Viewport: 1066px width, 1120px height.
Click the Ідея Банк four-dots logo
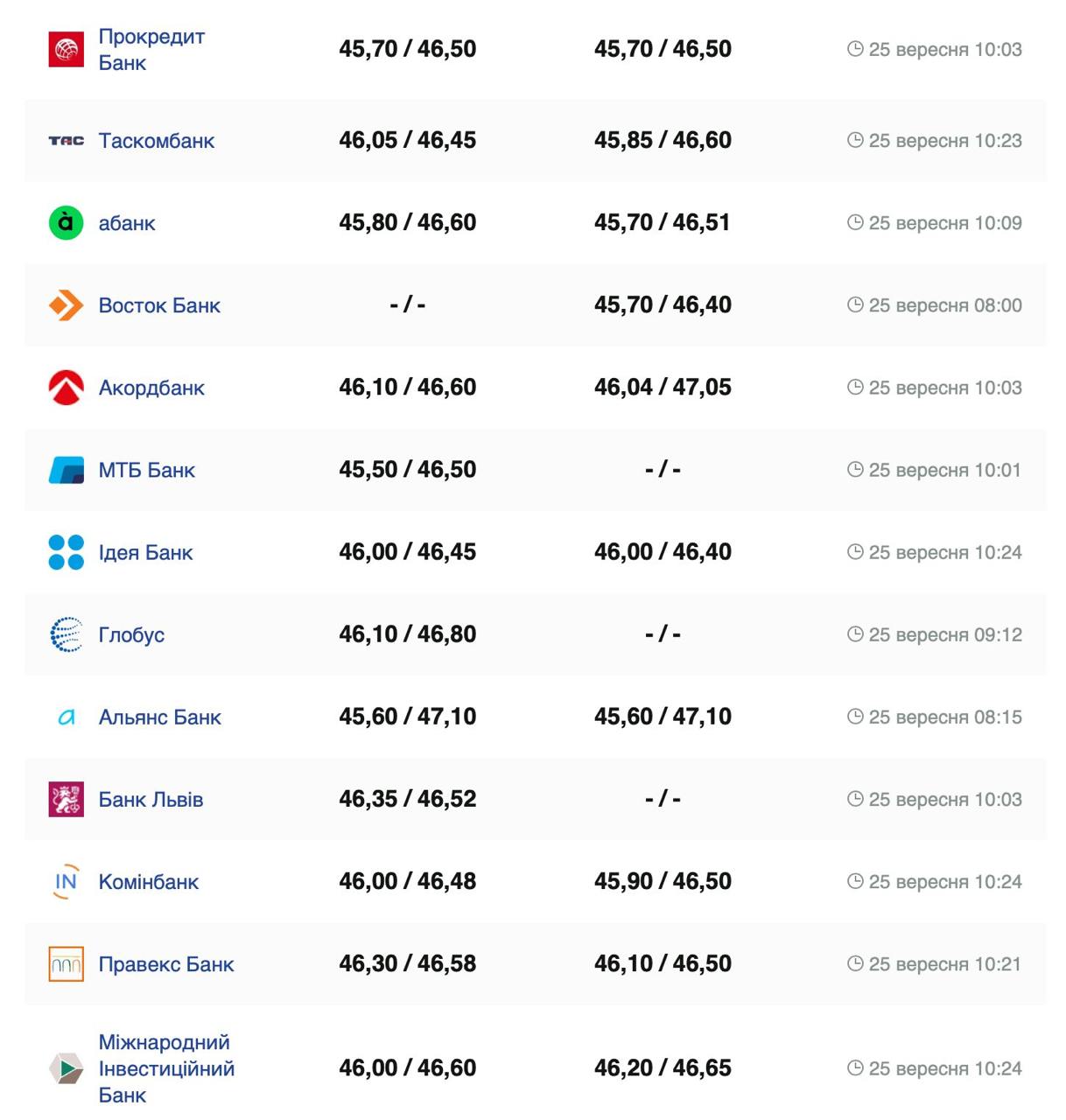click(x=66, y=552)
